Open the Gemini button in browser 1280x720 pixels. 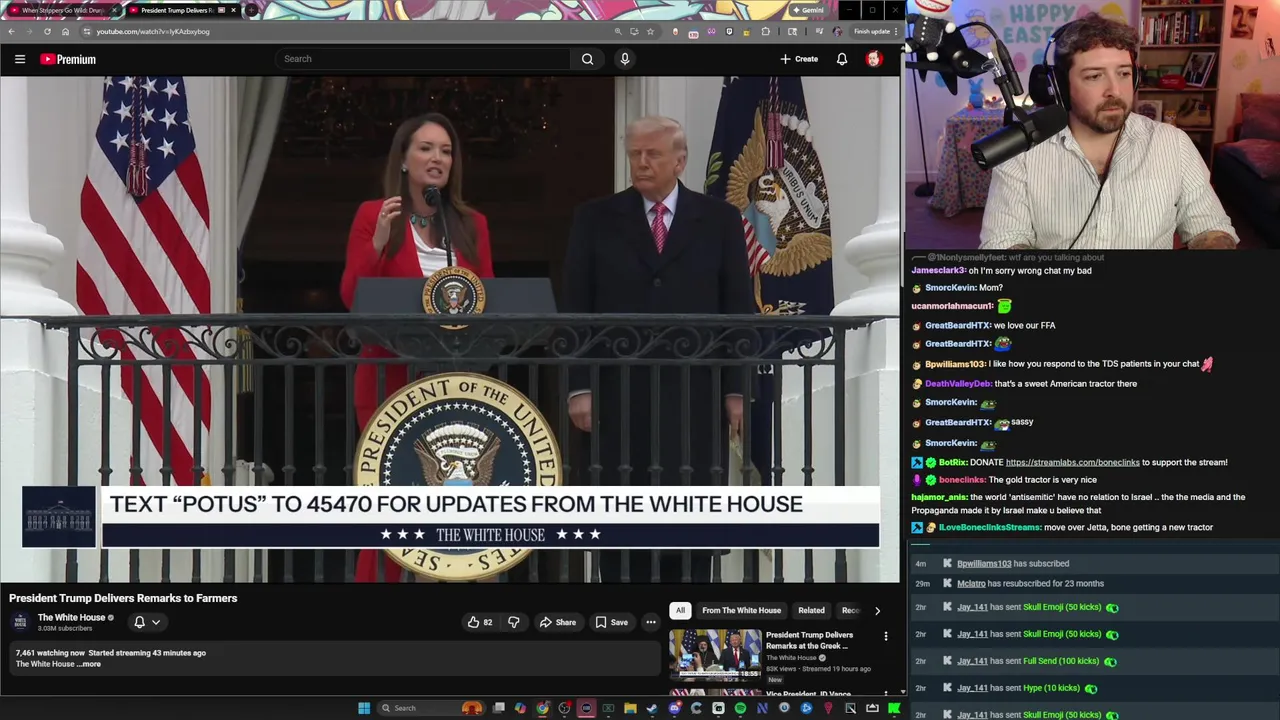point(808,10)
